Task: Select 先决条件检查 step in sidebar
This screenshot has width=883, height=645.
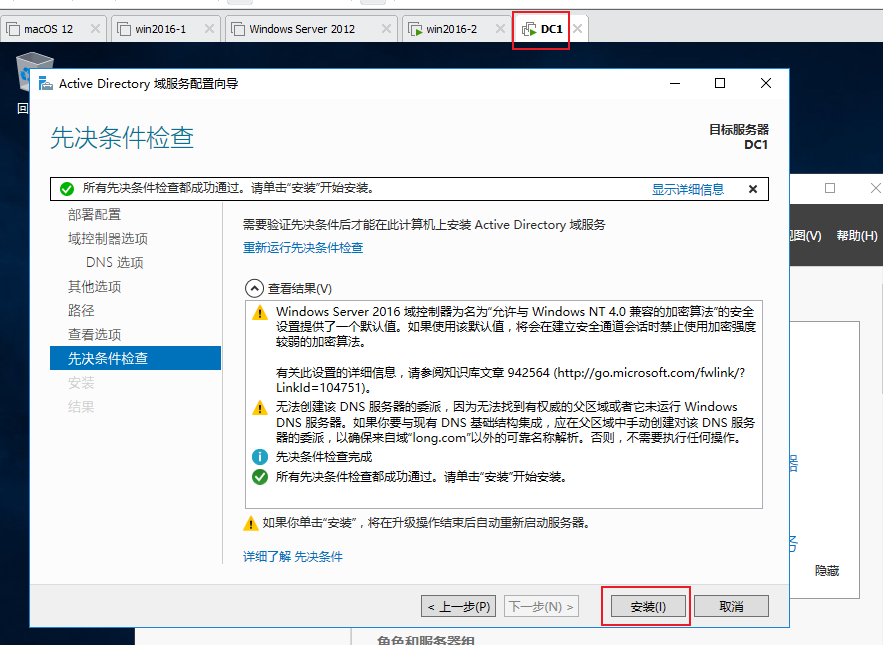Action: tap(135, 358)
